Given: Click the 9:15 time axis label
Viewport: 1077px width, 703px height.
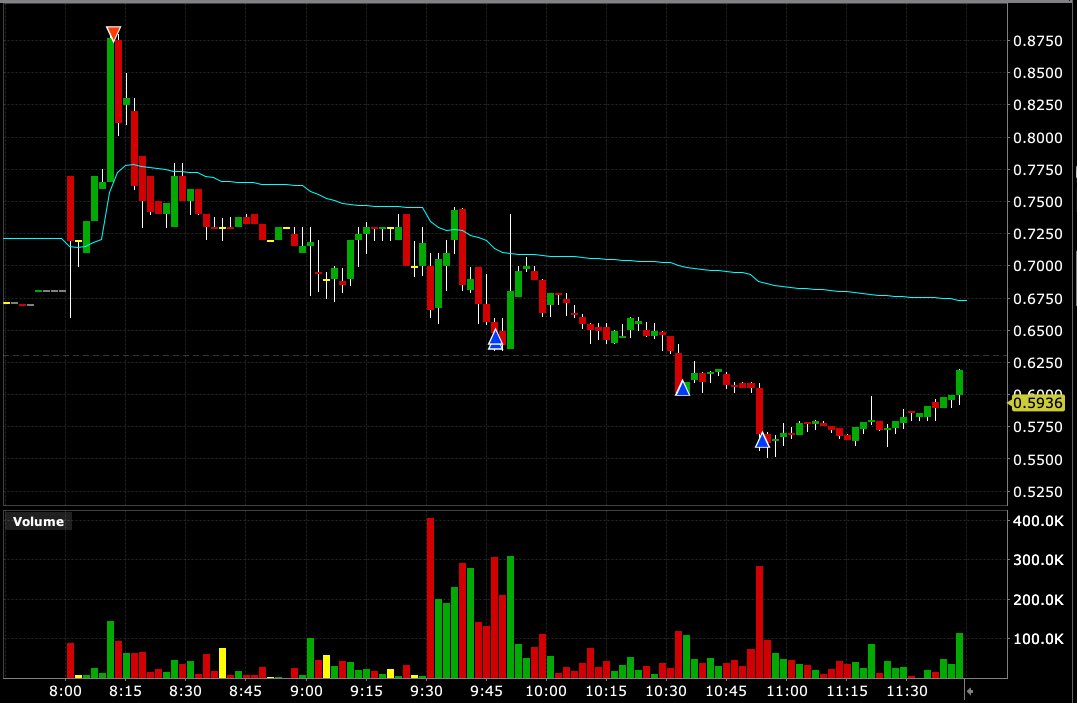Looking at the screenshot, I should 366,691.
